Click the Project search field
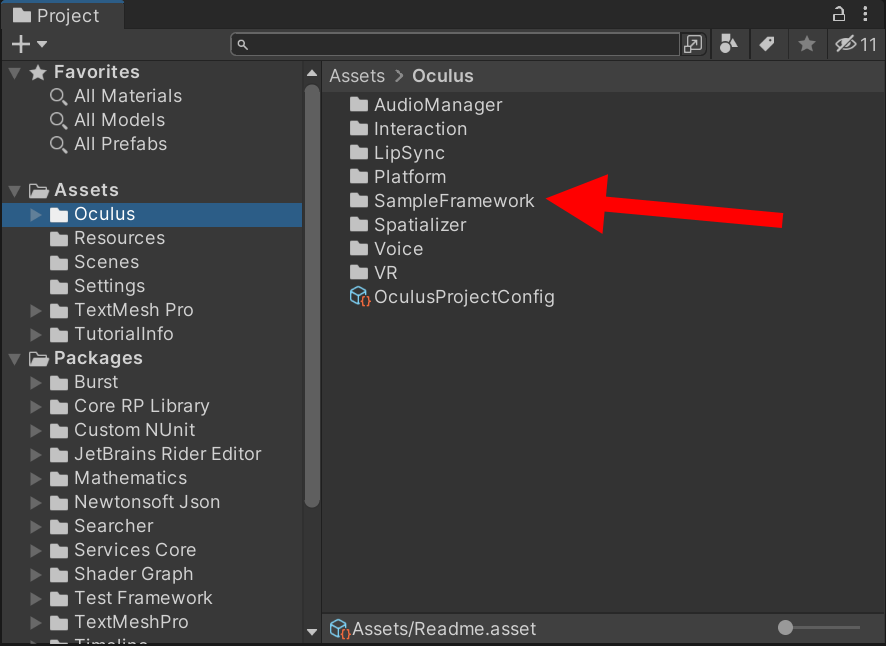886x646 pixels. pyautogui.click(x=455, y=44)
